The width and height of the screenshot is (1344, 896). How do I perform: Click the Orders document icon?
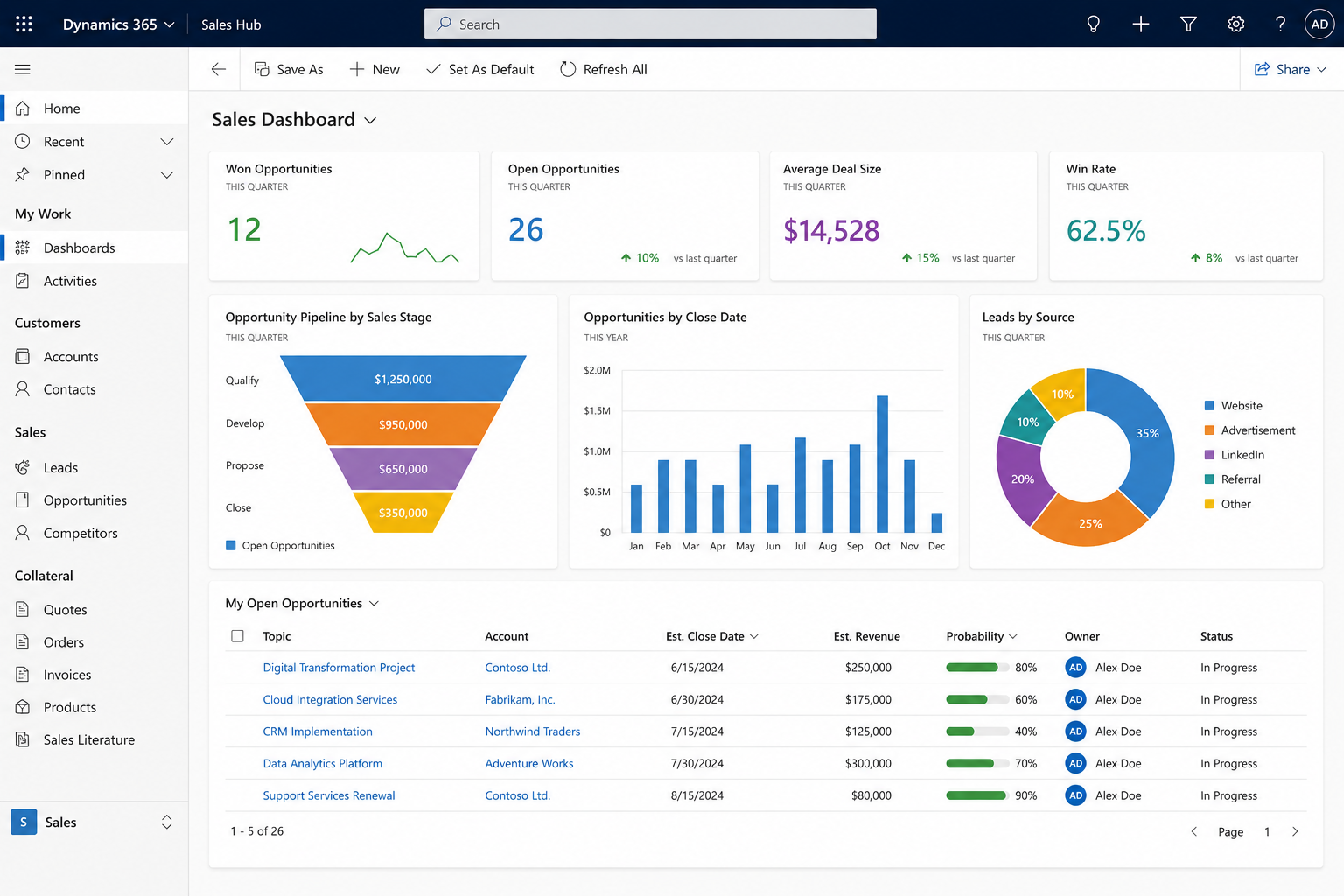click(x=23, y=641)
